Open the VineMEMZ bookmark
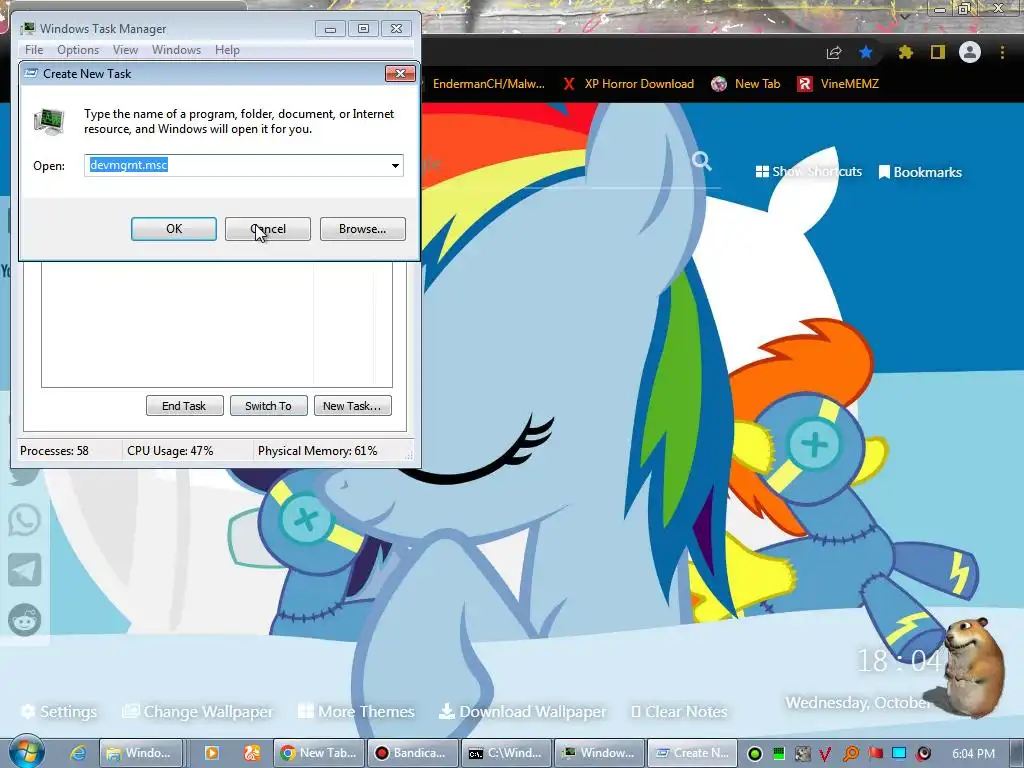This screenshot has width=1024, height=768. click(839, 84)
